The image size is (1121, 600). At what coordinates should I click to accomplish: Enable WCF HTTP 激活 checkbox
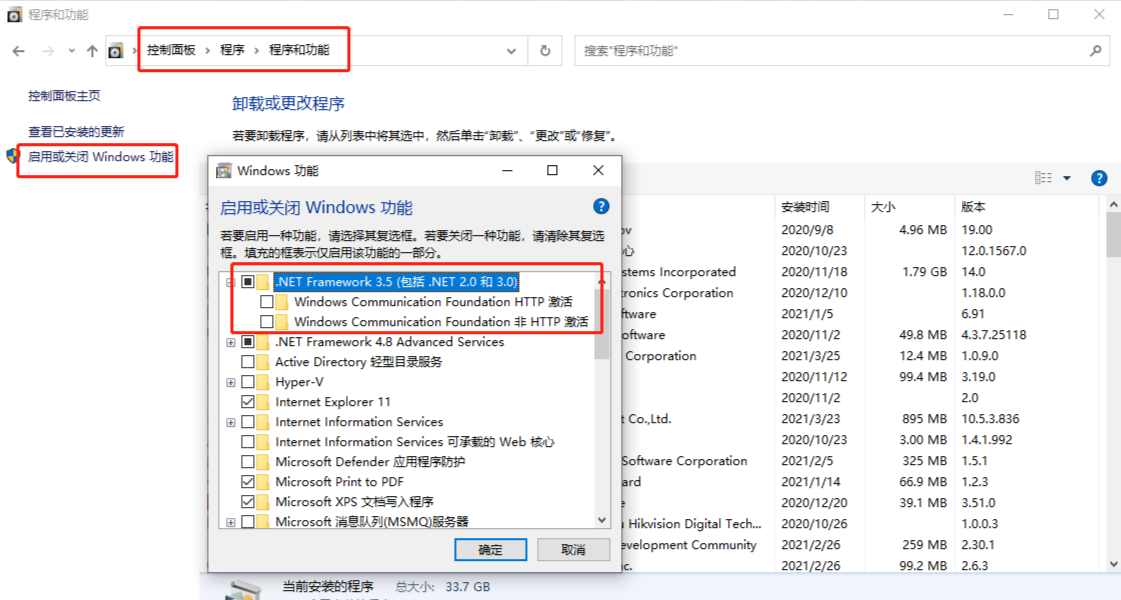(267, 302)
